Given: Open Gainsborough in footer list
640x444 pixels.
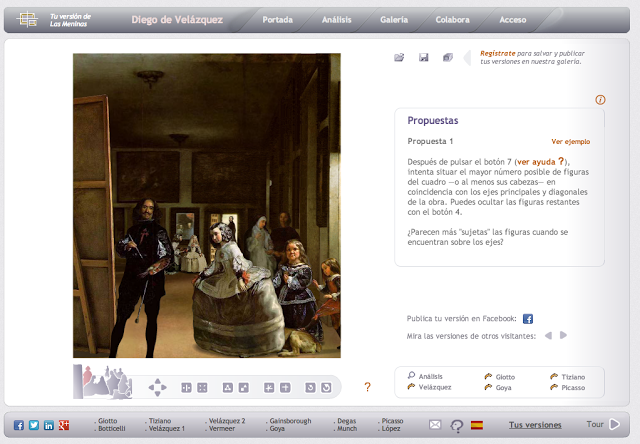Looking at the screenshot, I should 290,421.
